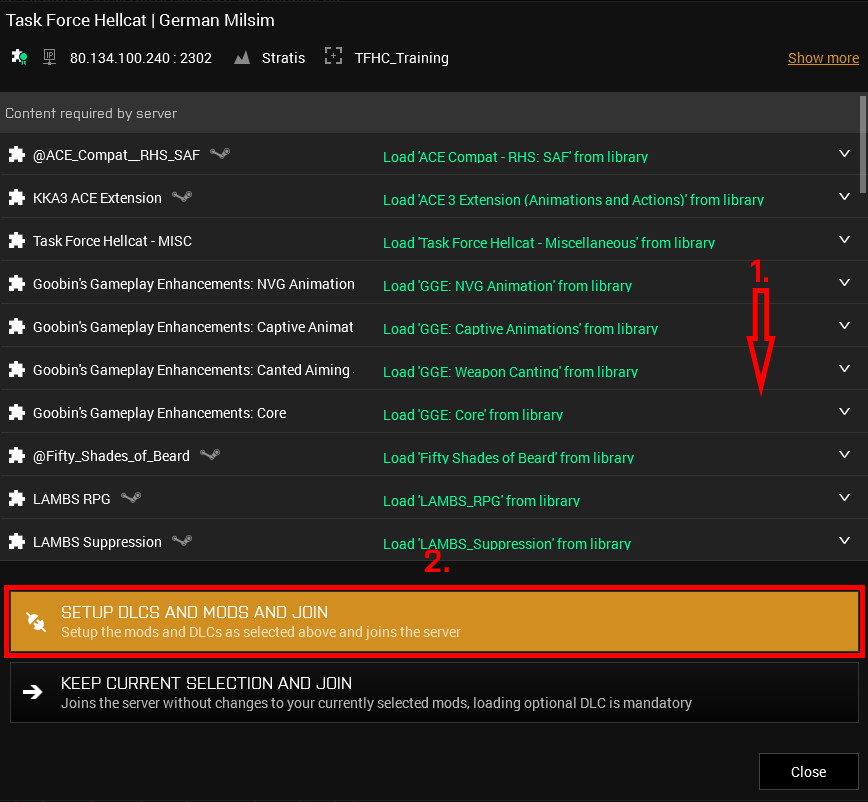Select Load 'ACE Compat - RHS: SAF' from library

pyautogui.click(x=515, y=157)
